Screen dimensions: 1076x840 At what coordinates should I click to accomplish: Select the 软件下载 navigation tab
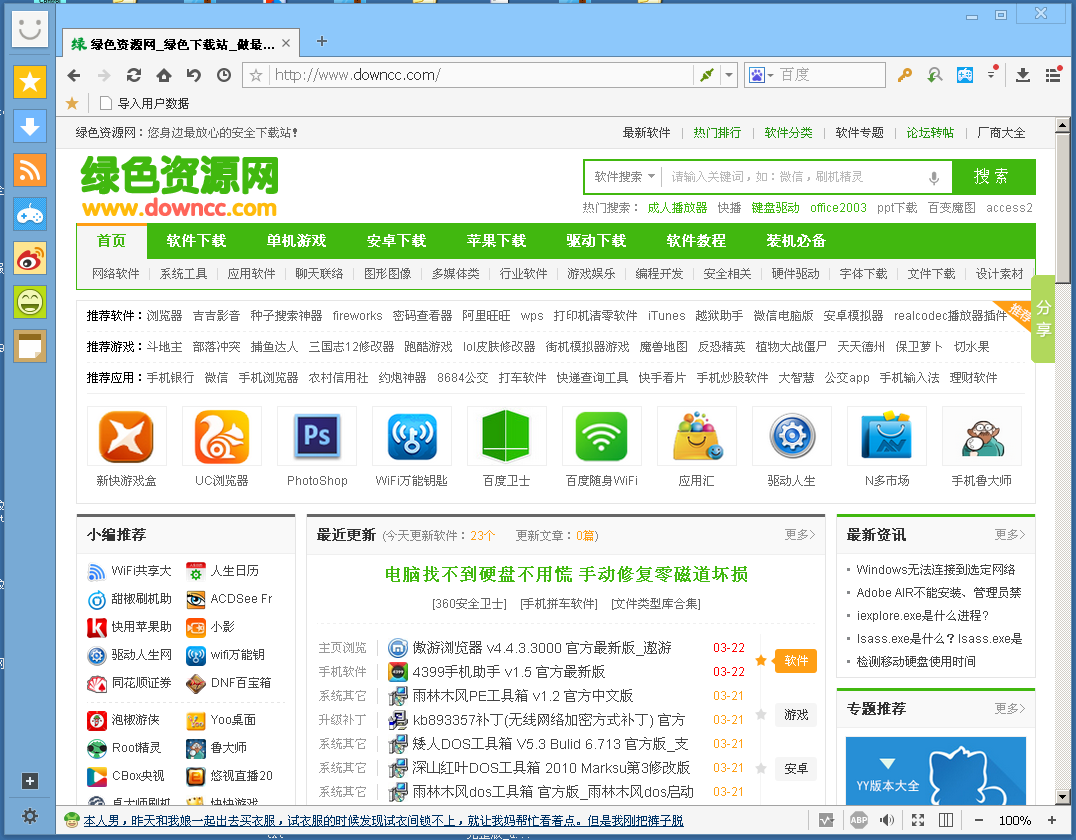[x=196, y=241]
